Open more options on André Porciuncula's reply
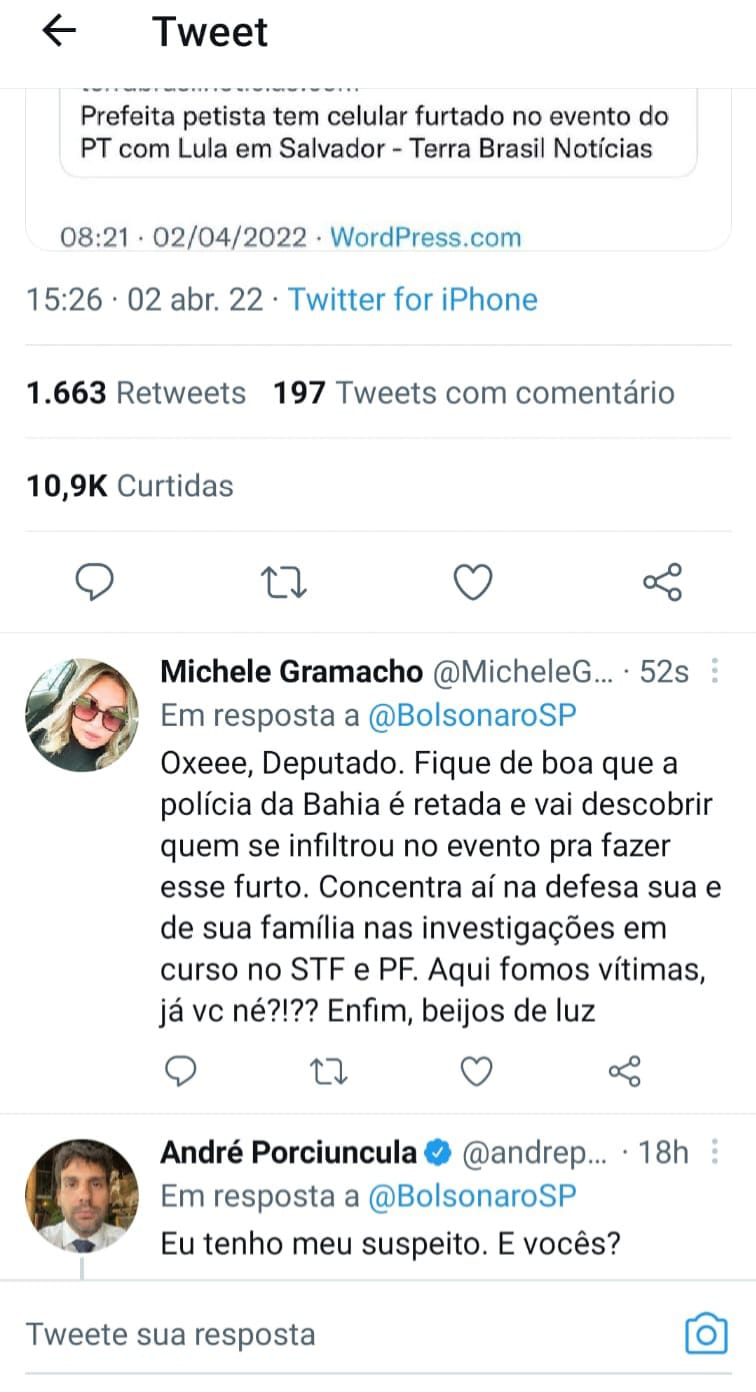Viewport: 756px width, 1392px height. pos(715,1152)
